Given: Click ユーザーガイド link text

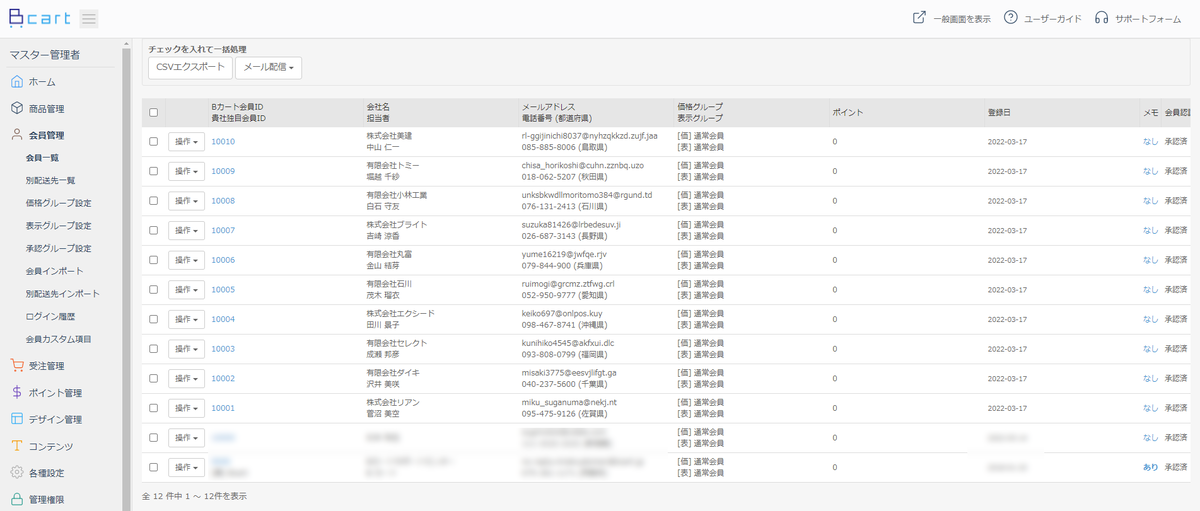Looking at the screenshot, I should point(1053,19).
